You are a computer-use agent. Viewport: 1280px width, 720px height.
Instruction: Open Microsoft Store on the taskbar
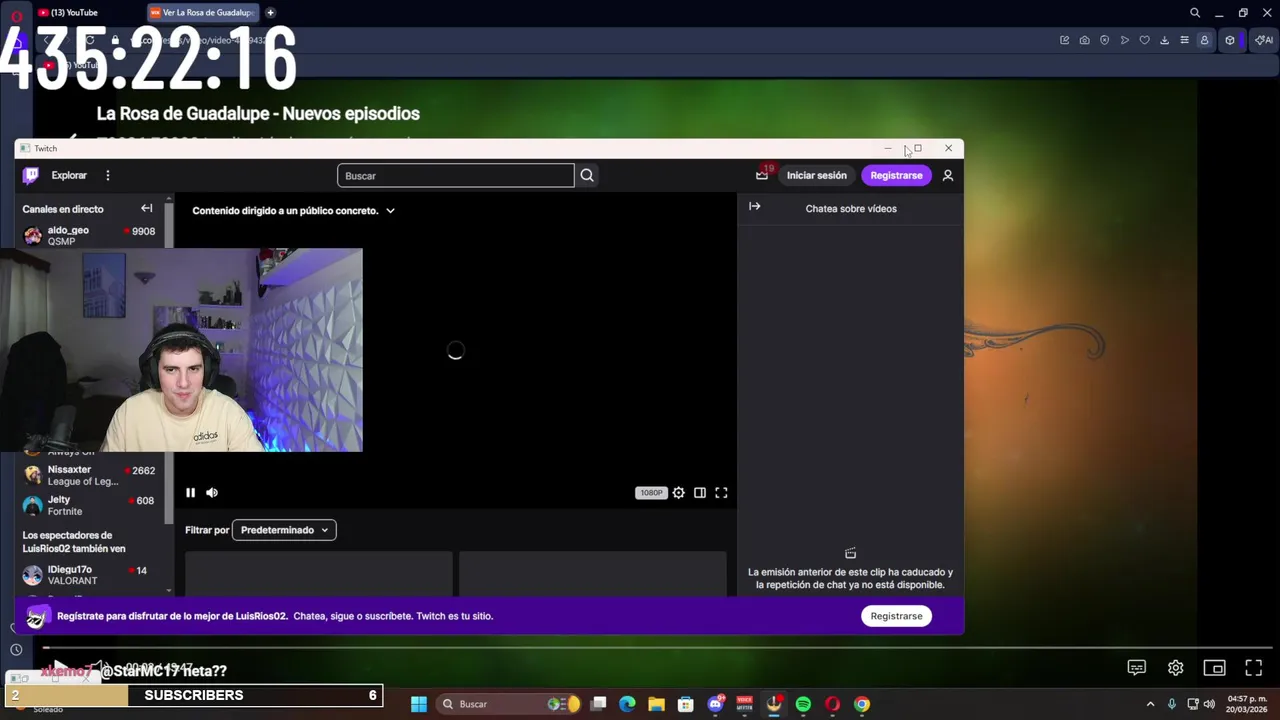(x=686, y=704)
